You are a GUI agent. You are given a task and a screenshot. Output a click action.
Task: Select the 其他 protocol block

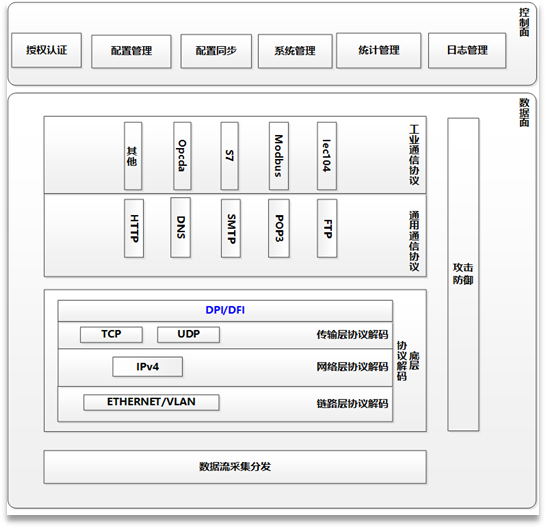click(x=133, y=156)
